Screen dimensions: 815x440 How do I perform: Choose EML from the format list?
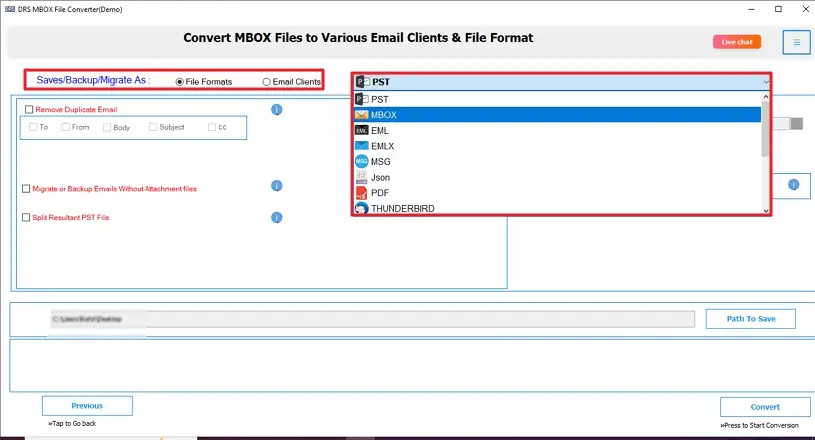(x=558, y=130)
